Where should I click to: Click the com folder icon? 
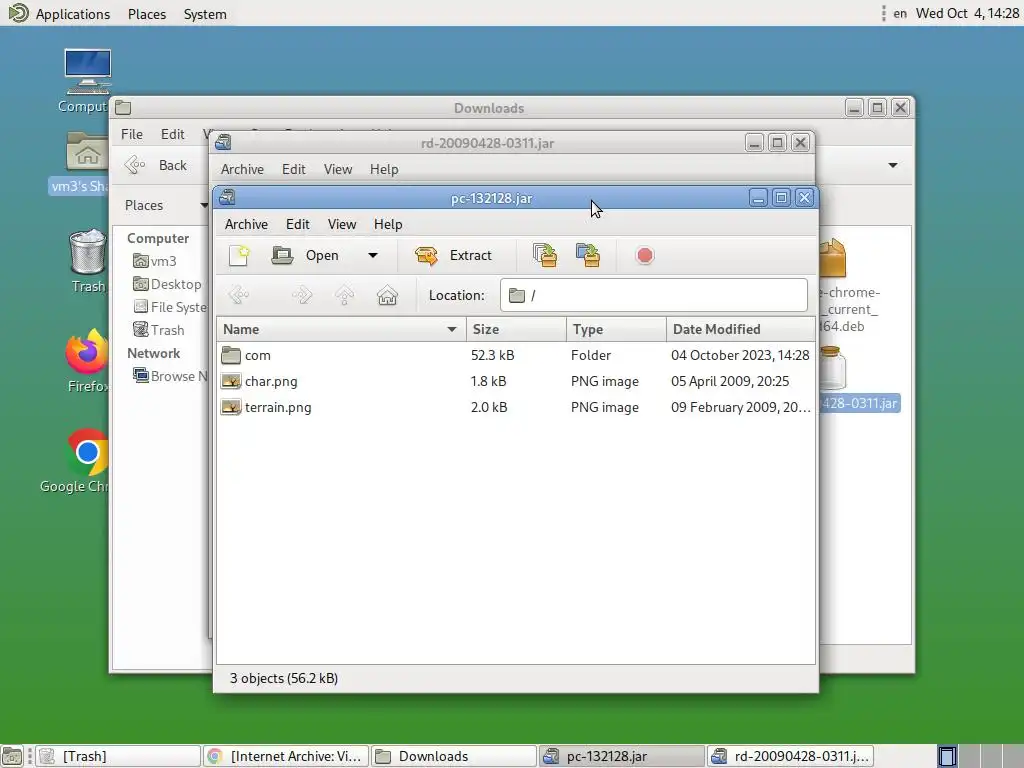231,355
